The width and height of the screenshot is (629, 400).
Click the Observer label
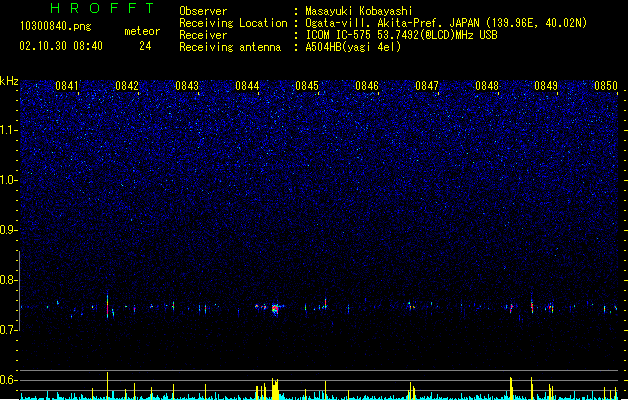coord(203,11)
